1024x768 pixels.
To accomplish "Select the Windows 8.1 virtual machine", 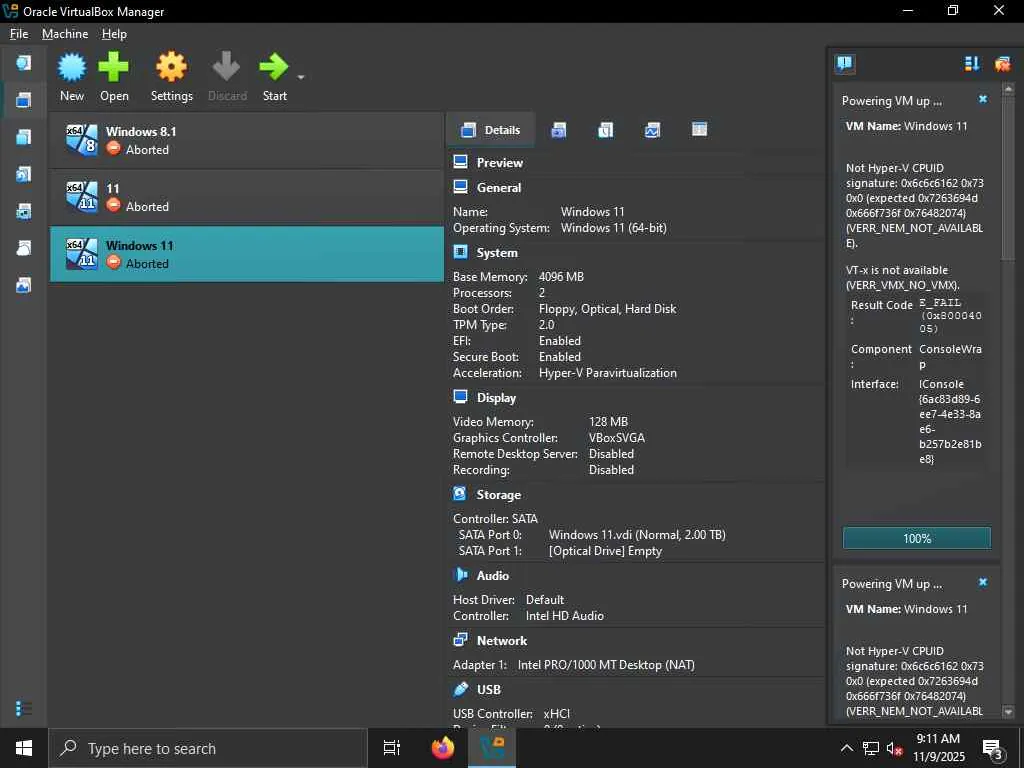I will click(x=247, y=140).
